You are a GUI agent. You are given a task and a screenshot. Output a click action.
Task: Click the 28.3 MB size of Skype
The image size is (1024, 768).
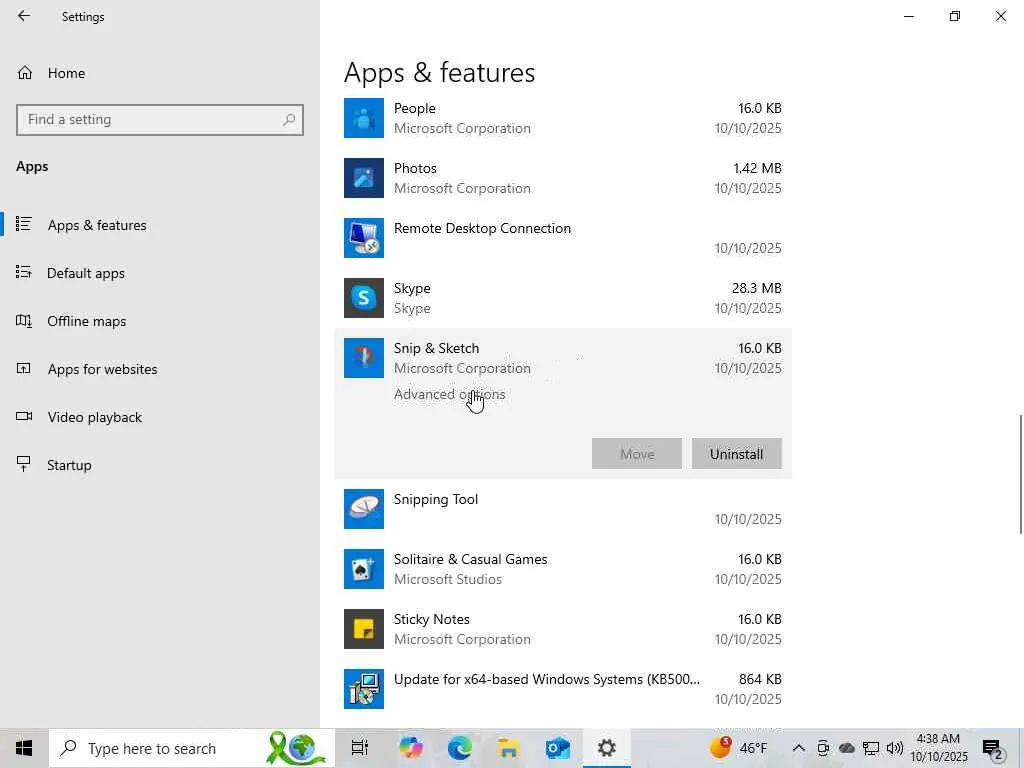click(756, 289)
